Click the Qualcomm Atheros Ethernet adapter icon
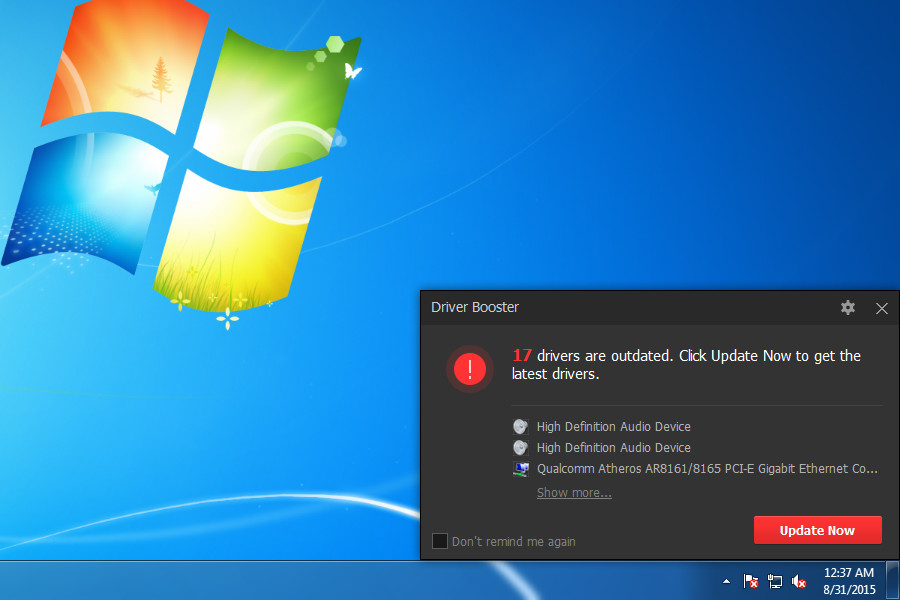Screen dimensions: 900x600 (x=520, y=468)
